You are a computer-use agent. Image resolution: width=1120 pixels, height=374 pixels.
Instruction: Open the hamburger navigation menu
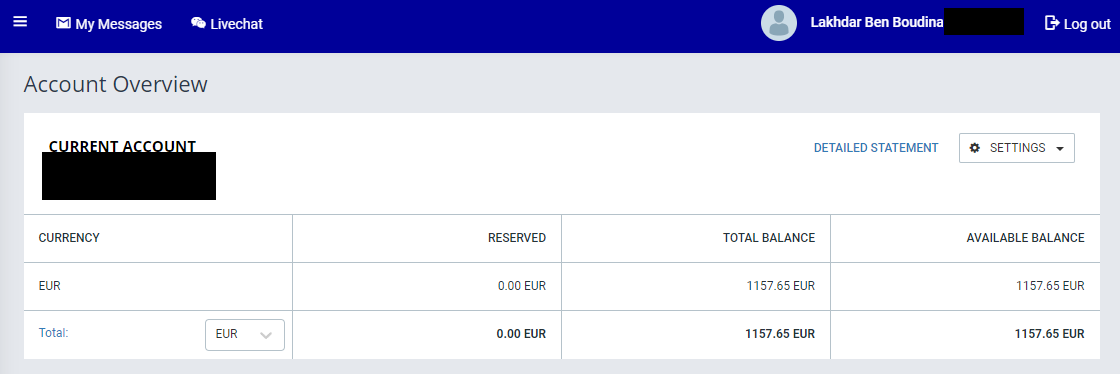tap(20, 22)
